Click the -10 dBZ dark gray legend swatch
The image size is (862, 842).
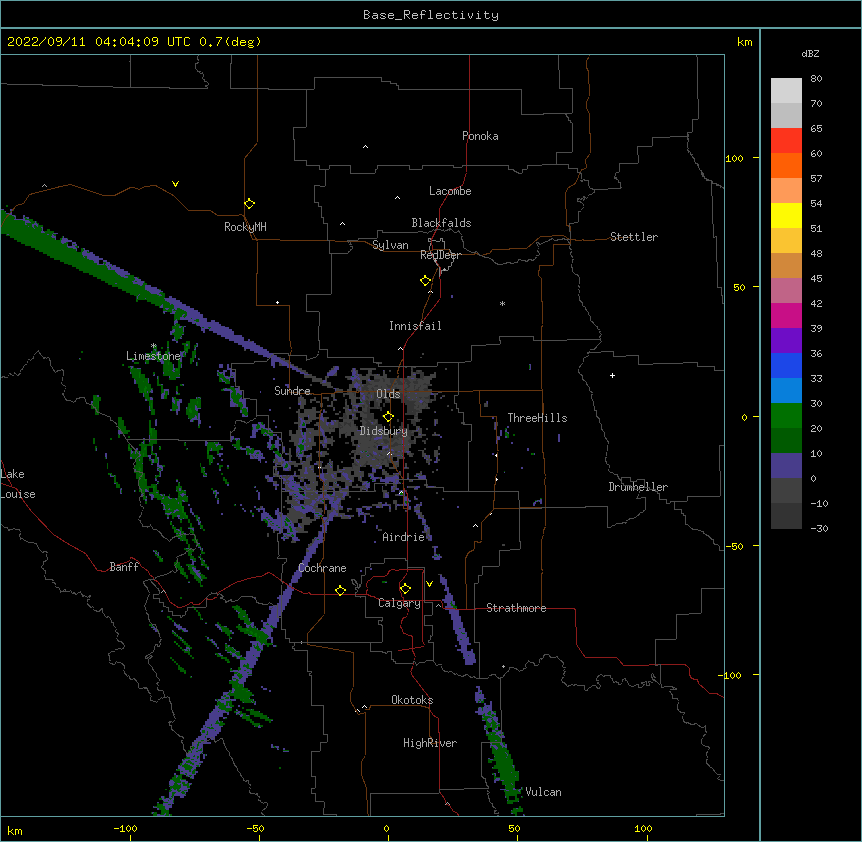tap(786, 516)
